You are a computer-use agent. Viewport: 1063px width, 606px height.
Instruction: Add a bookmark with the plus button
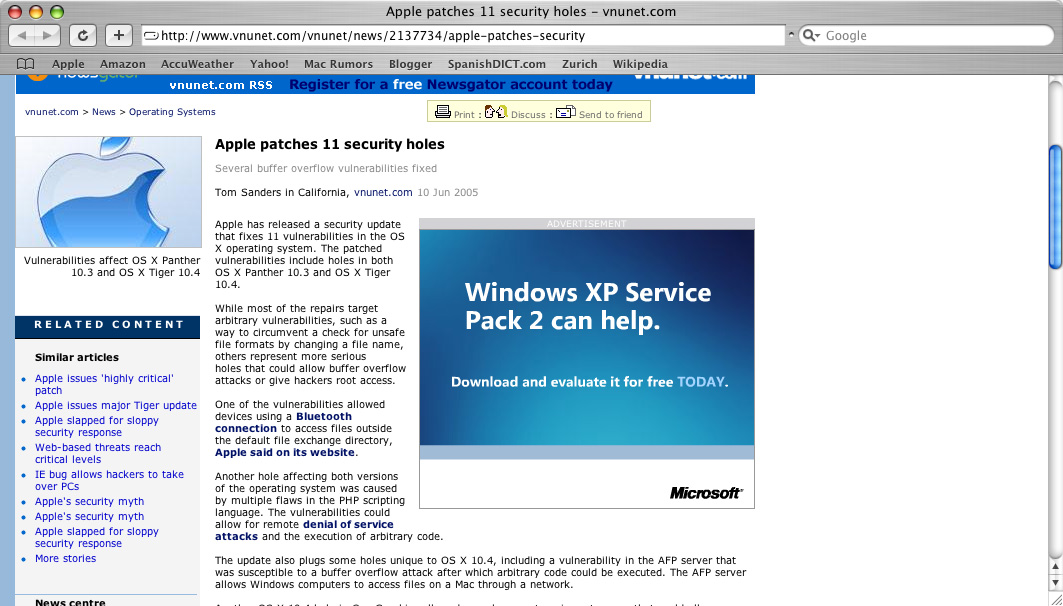[119, 35]
